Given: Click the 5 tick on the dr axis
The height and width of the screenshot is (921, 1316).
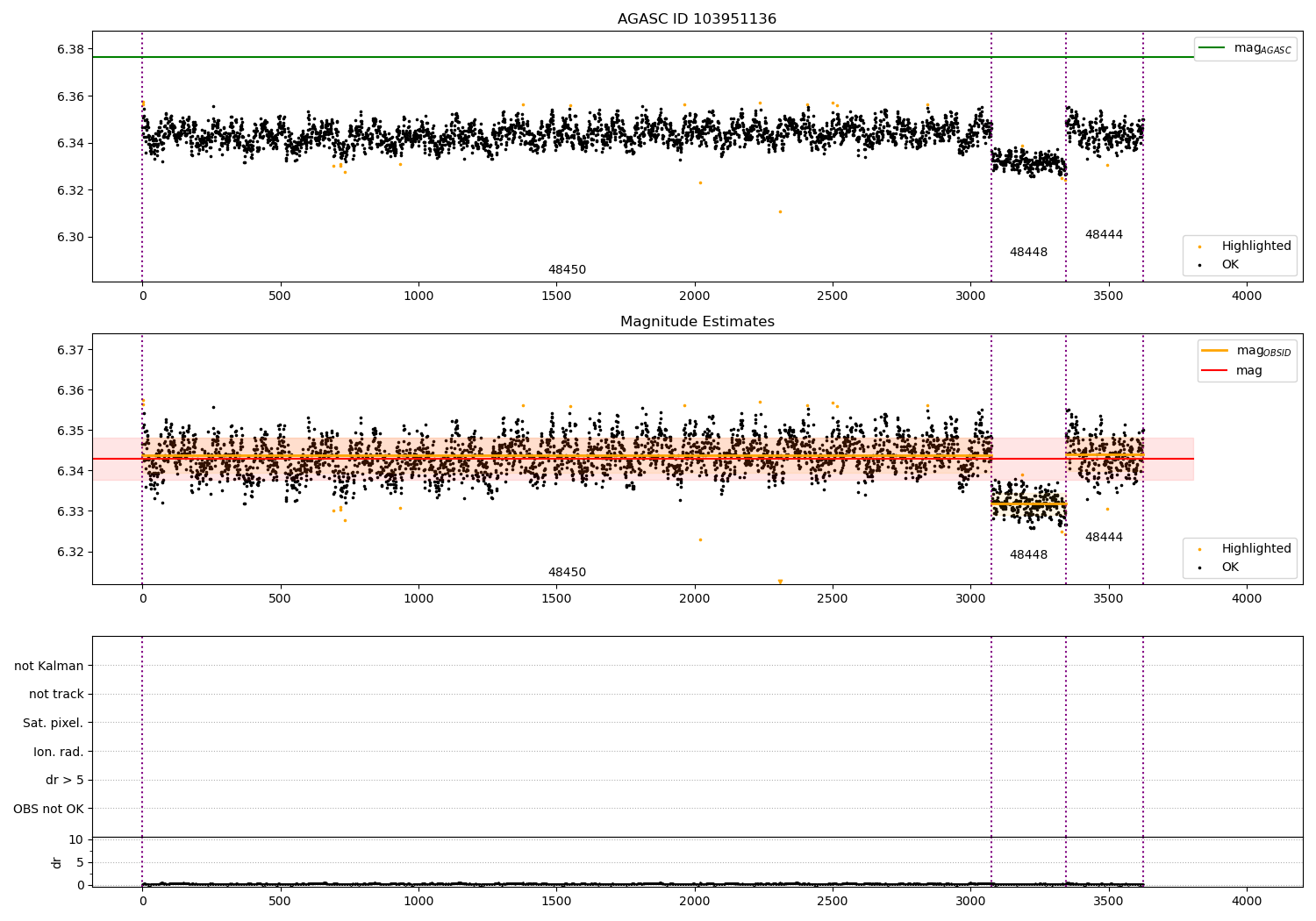Looking at the screenshot, I should 80,862.
